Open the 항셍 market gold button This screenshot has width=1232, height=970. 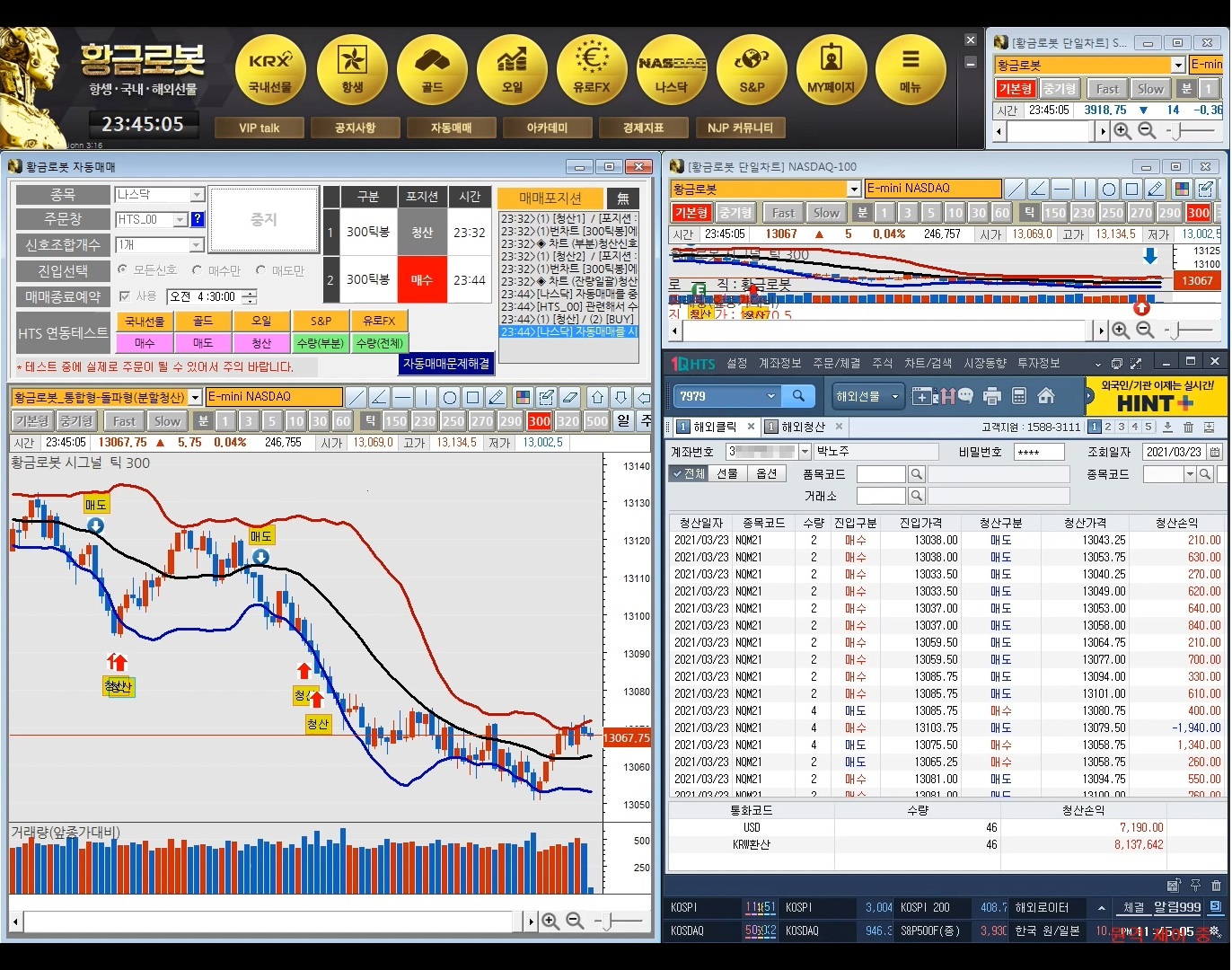[x=351, y=70]
